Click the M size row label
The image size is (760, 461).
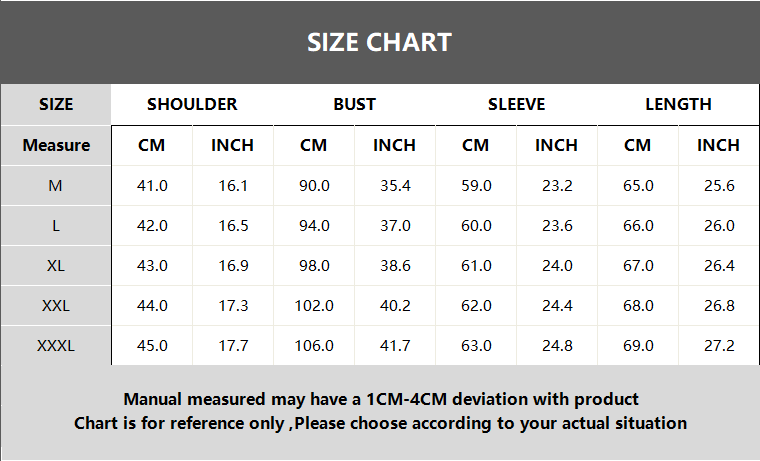pos(56,185)
